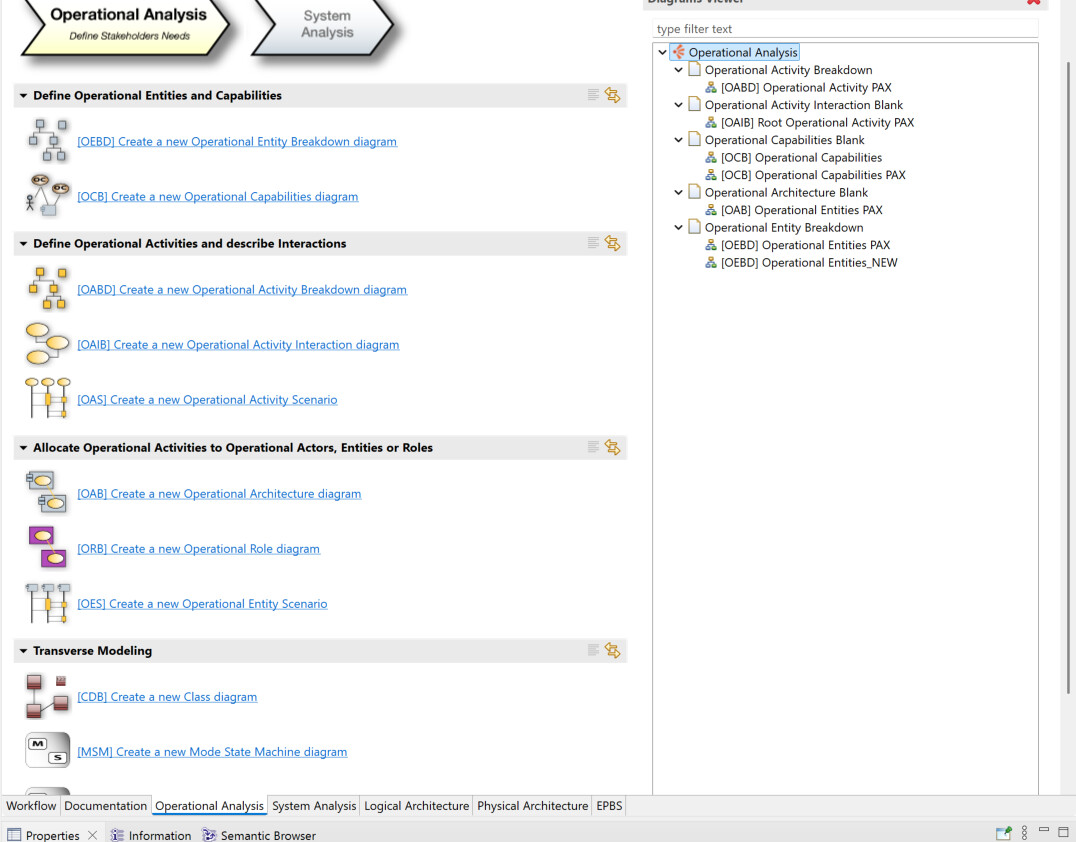The height and width of the screenshot is (842, 1076).
Task: Select the [OEBD] Operational Entities_NEW diagram
Action: 808,263
